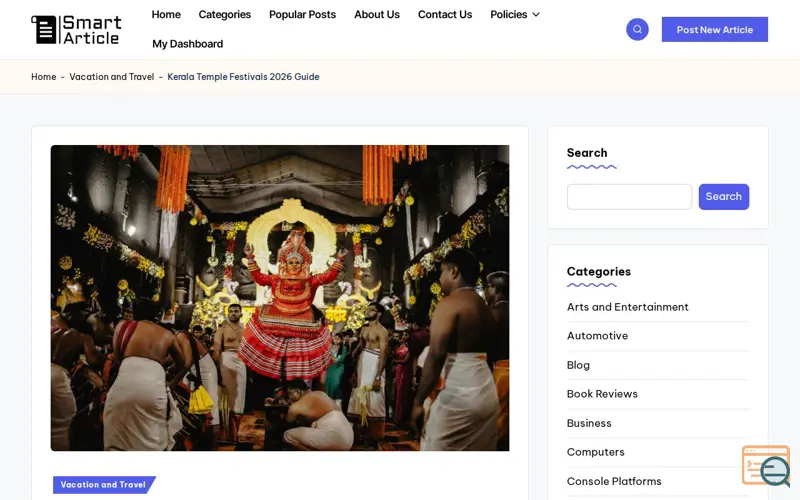Open the circular search icon in header
The height and width of the screenshot is (500, 800).
(x=637, y=30)
